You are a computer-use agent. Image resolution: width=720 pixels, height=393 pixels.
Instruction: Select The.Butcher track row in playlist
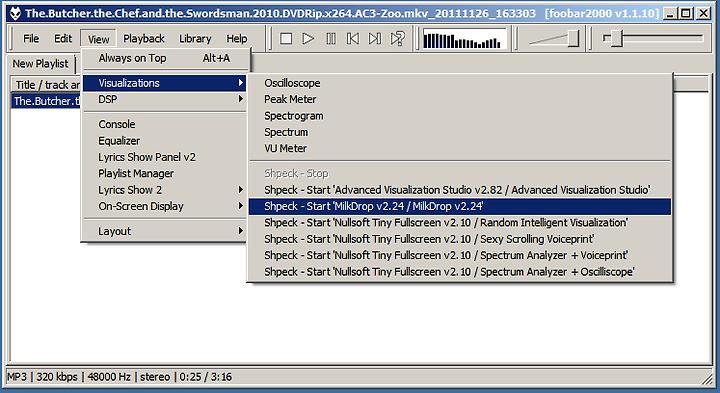[x=46, y=101]
